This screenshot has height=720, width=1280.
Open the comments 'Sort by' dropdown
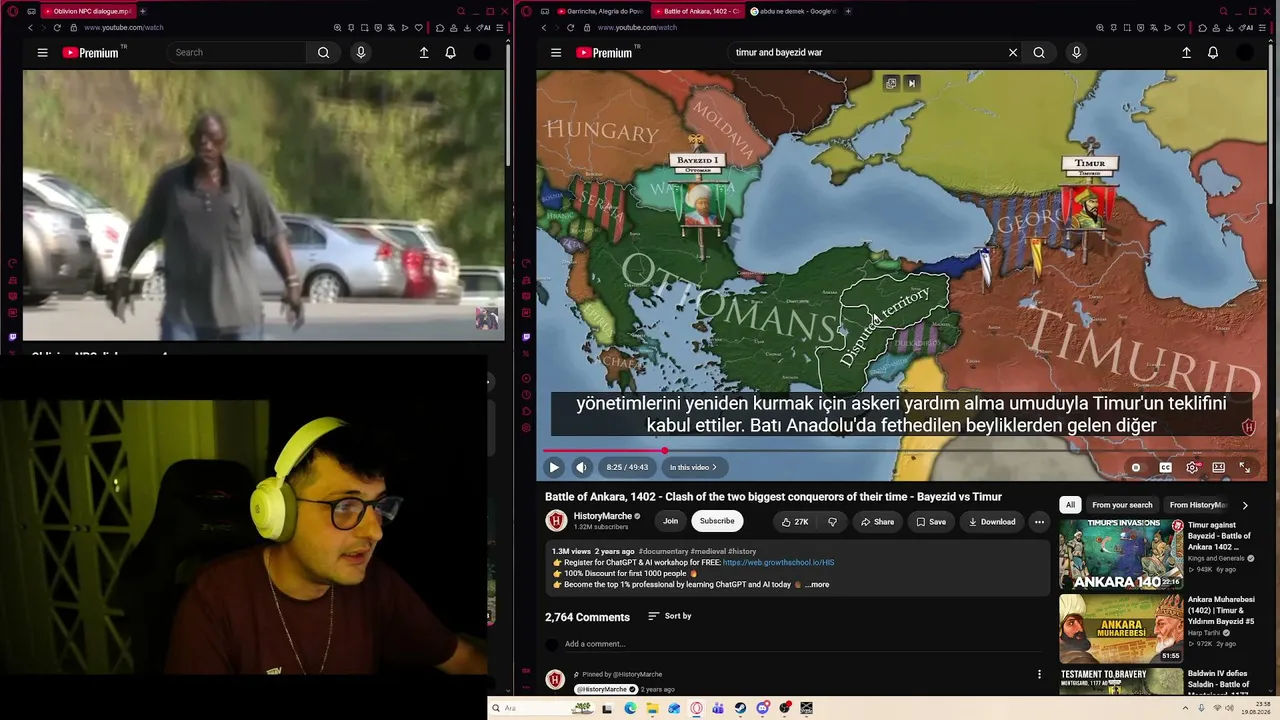coord(669,616)
